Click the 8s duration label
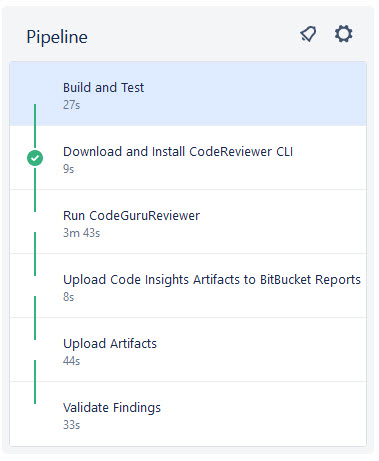This screenshot has height=461, width=379. click(x=69, y=297)
